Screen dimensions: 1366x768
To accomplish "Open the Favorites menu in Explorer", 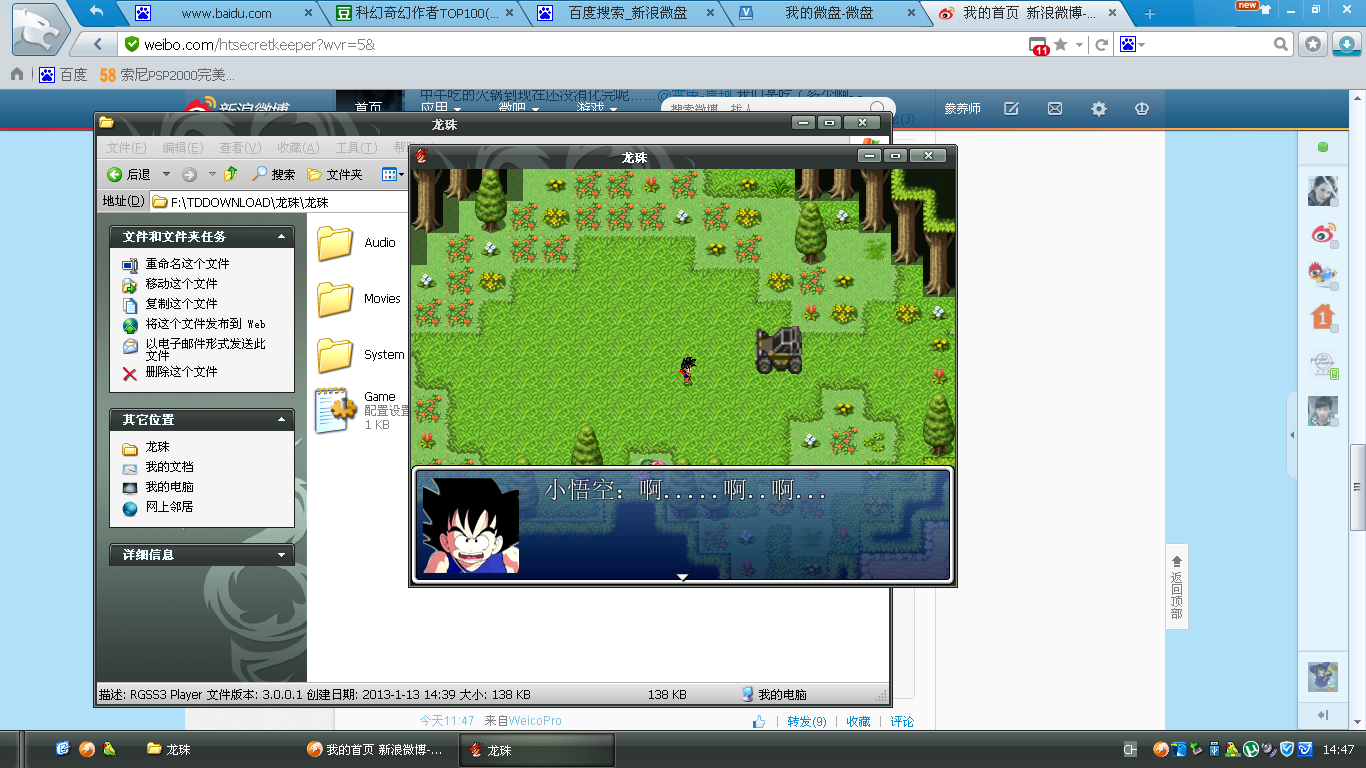I will click(298, 147).
